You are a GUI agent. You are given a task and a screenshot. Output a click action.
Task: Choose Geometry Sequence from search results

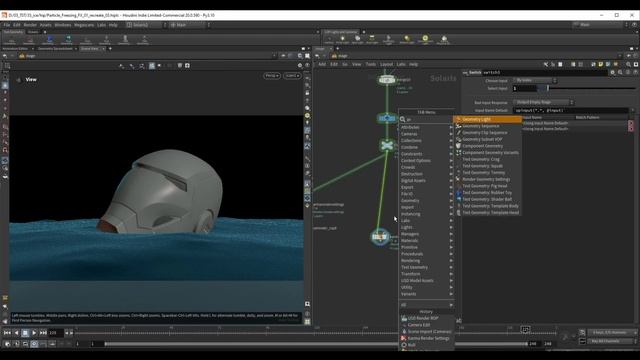click(x=488, y=126)
